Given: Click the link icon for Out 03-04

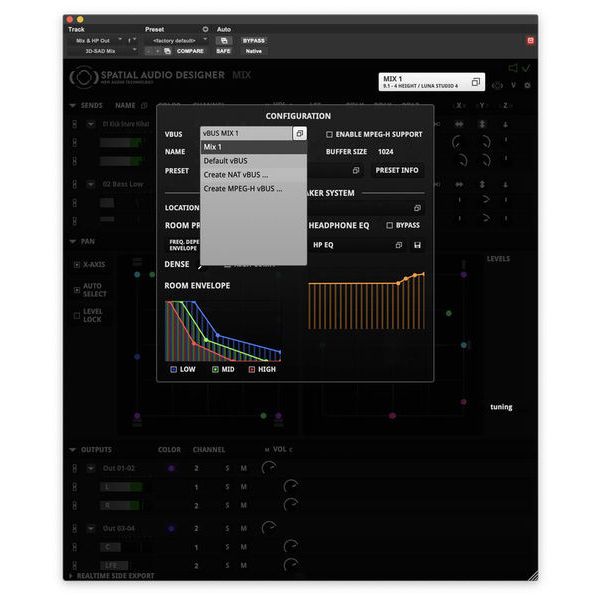Looking at the screenshot, I should click(x=75, y=528).
